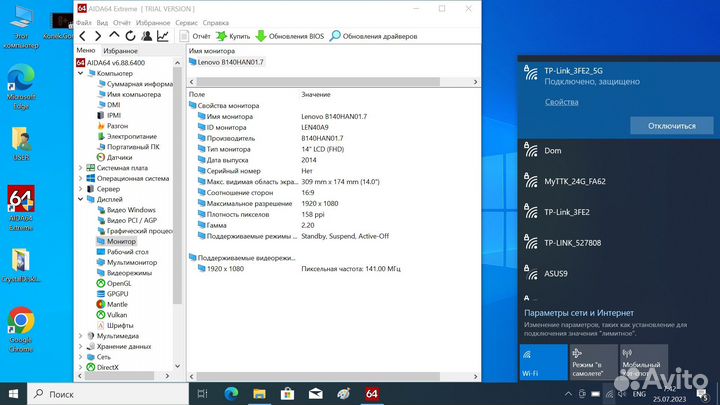Go up one level with the up arrow
The image size is (720, 405).
pos(114,36)
